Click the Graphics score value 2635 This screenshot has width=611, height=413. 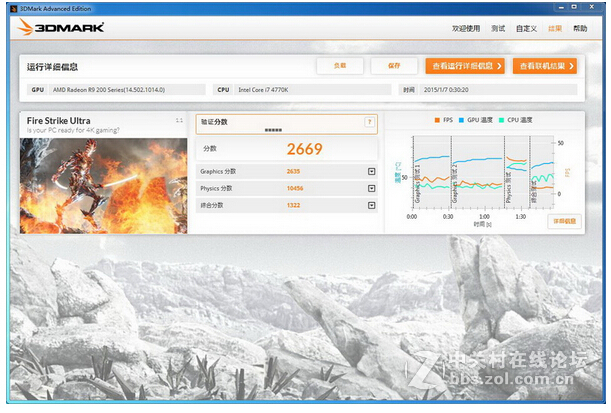coord(293,171)
